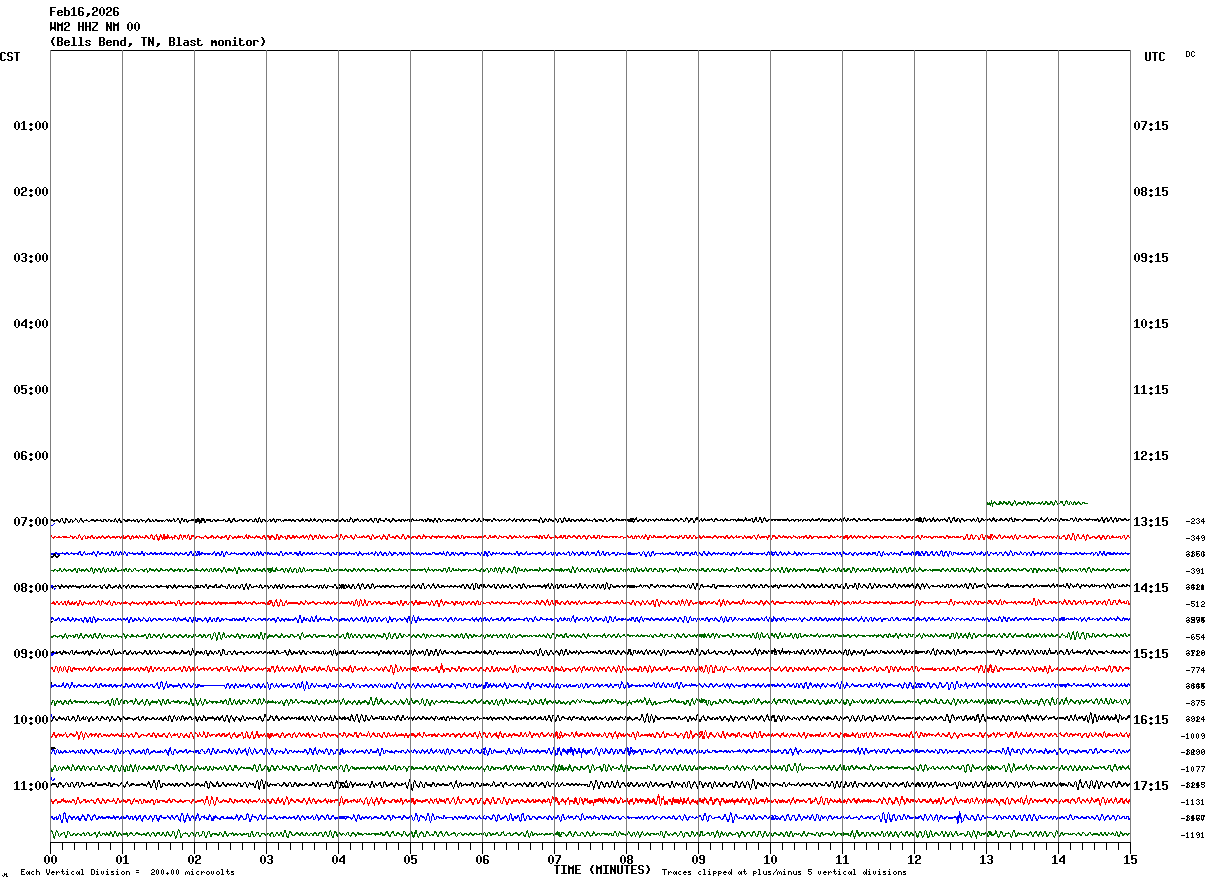Click the DC offset value -349
The width and height of the screenshot is (1210, 886).
(1195, 539)
